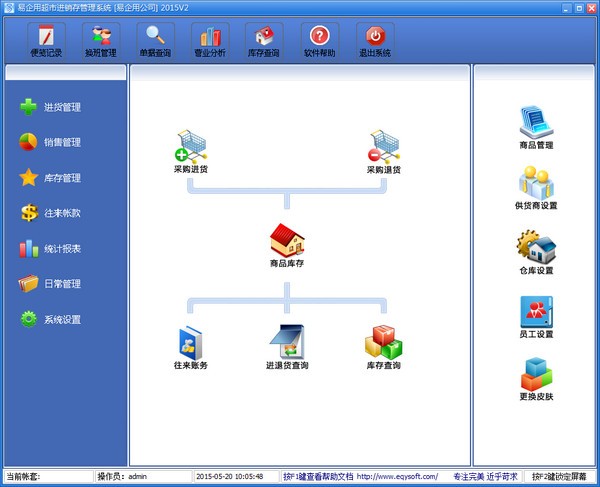
Task: Select 统计报表 in sidebar
Action: point(50,249)
